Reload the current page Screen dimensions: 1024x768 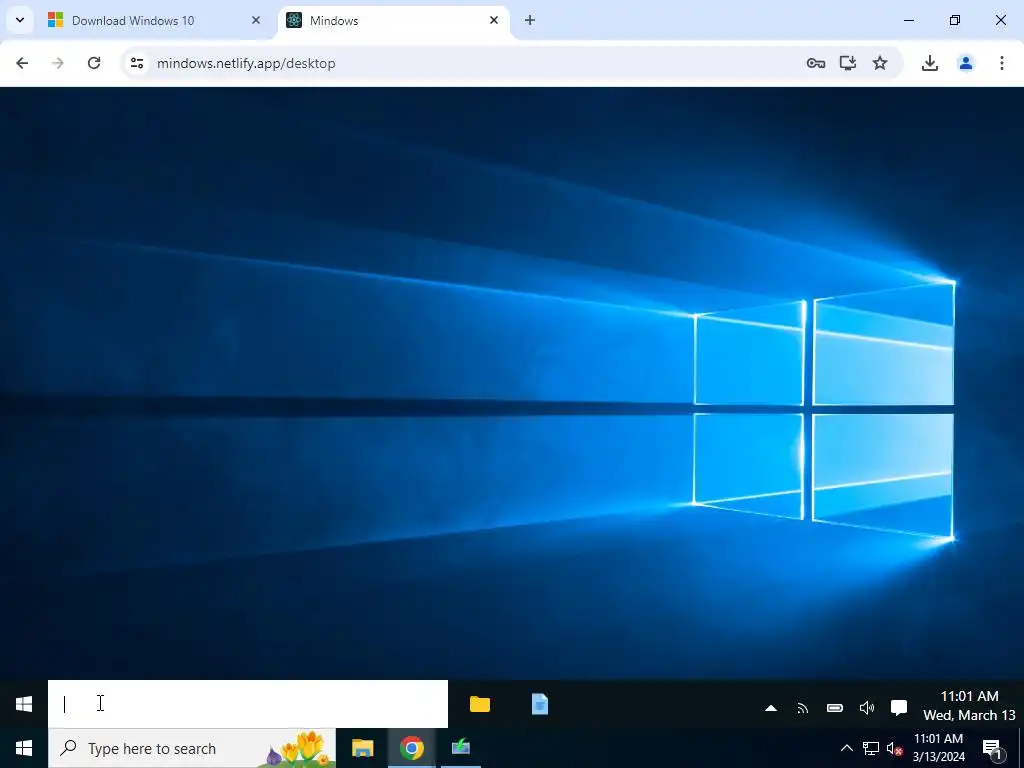(x=94, y=63)
